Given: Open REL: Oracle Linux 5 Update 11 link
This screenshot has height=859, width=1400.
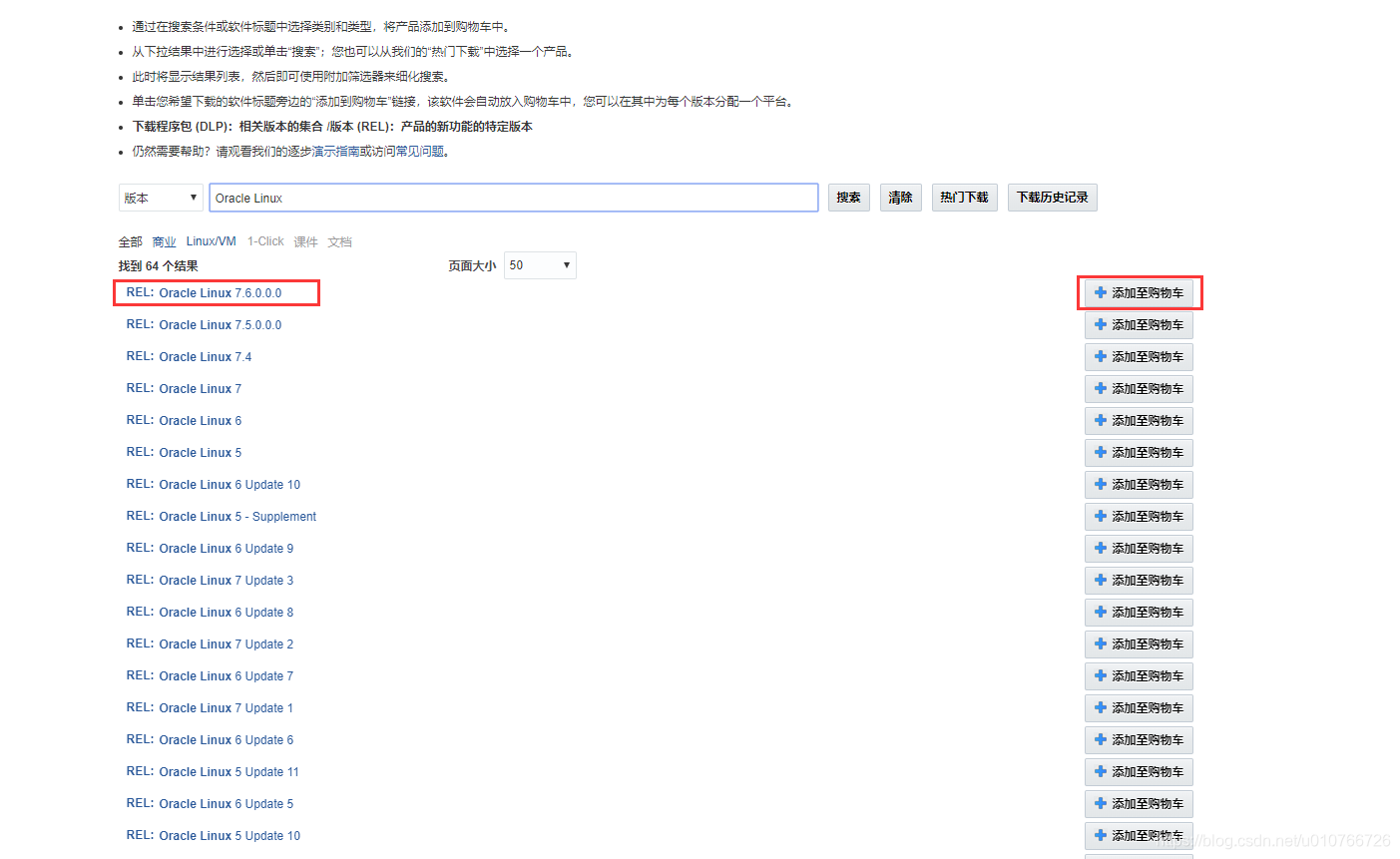Looking at the screenshot, I should coord(214,772).
